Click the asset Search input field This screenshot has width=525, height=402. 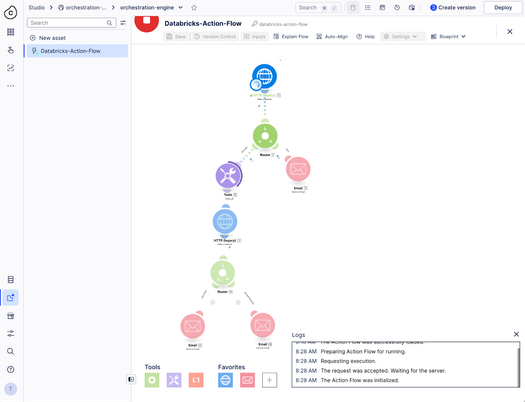tap(72, 23)
